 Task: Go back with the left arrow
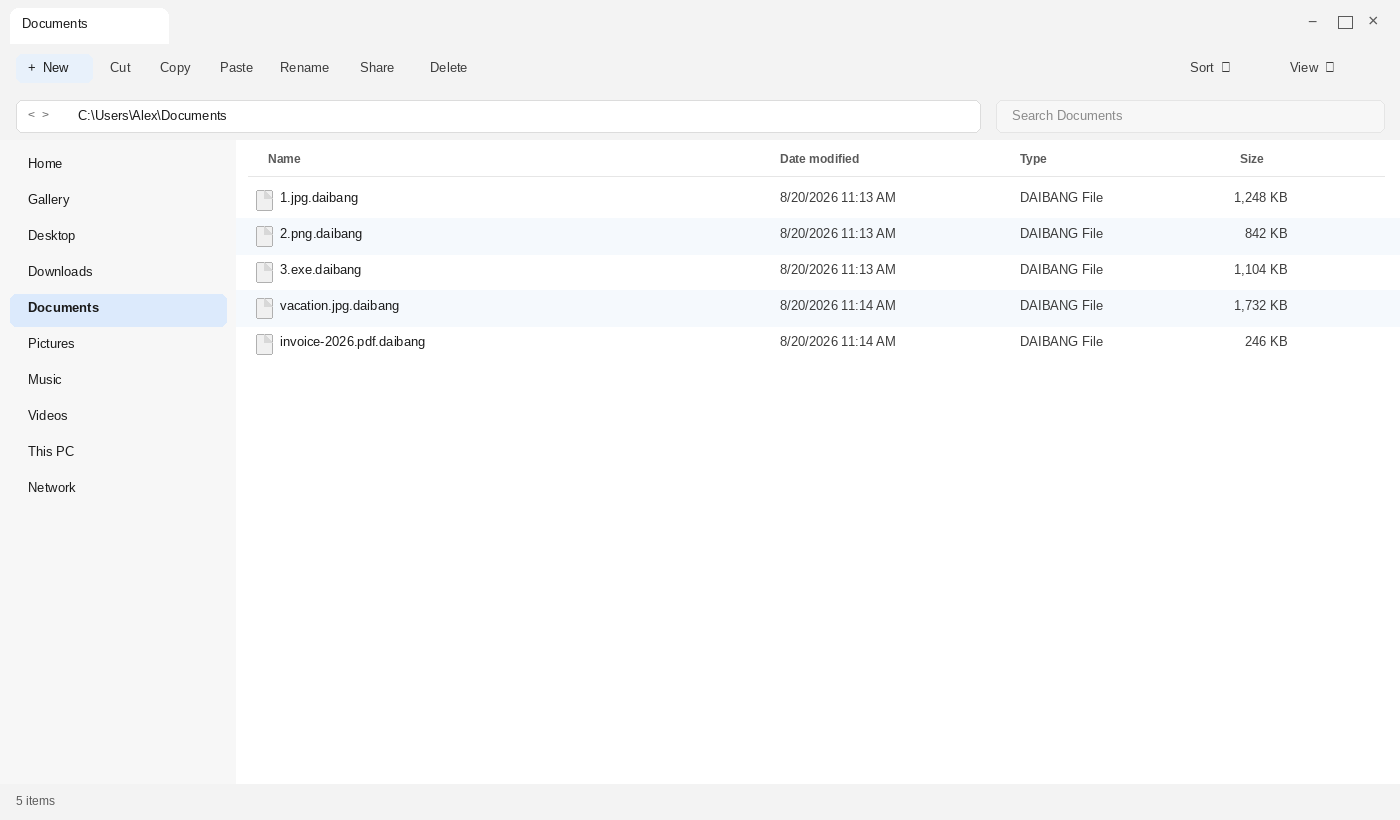[32, 115]
